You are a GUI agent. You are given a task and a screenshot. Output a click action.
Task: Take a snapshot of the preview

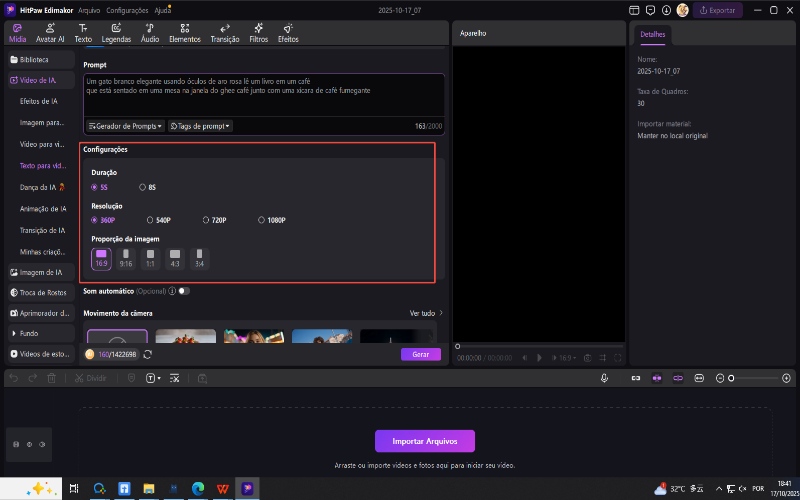click(587, 358)
